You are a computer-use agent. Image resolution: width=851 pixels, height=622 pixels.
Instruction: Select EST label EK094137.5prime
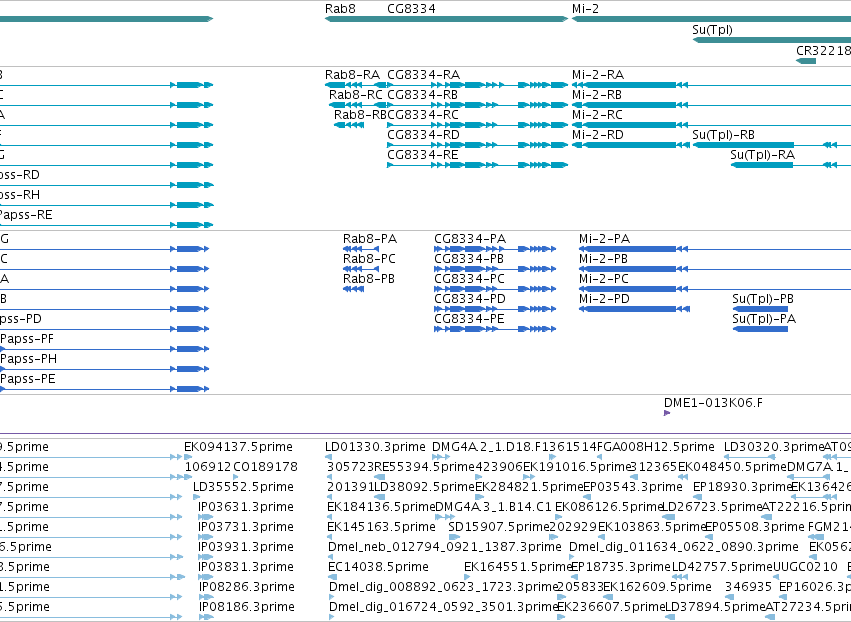[238, 447]
